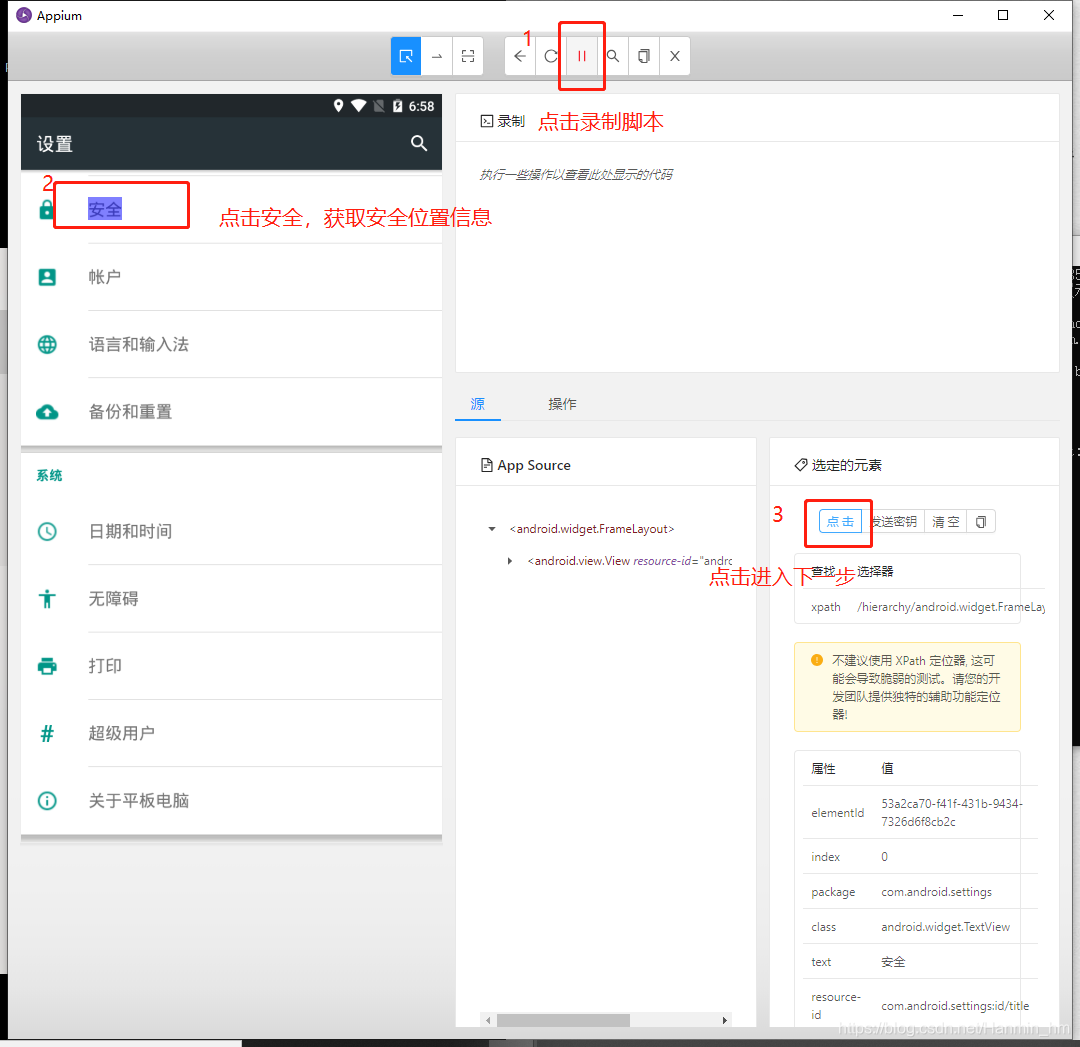Click account icon beside 帐户
The height and width of the screenshot is (1047, 1080).
(47, 277)
